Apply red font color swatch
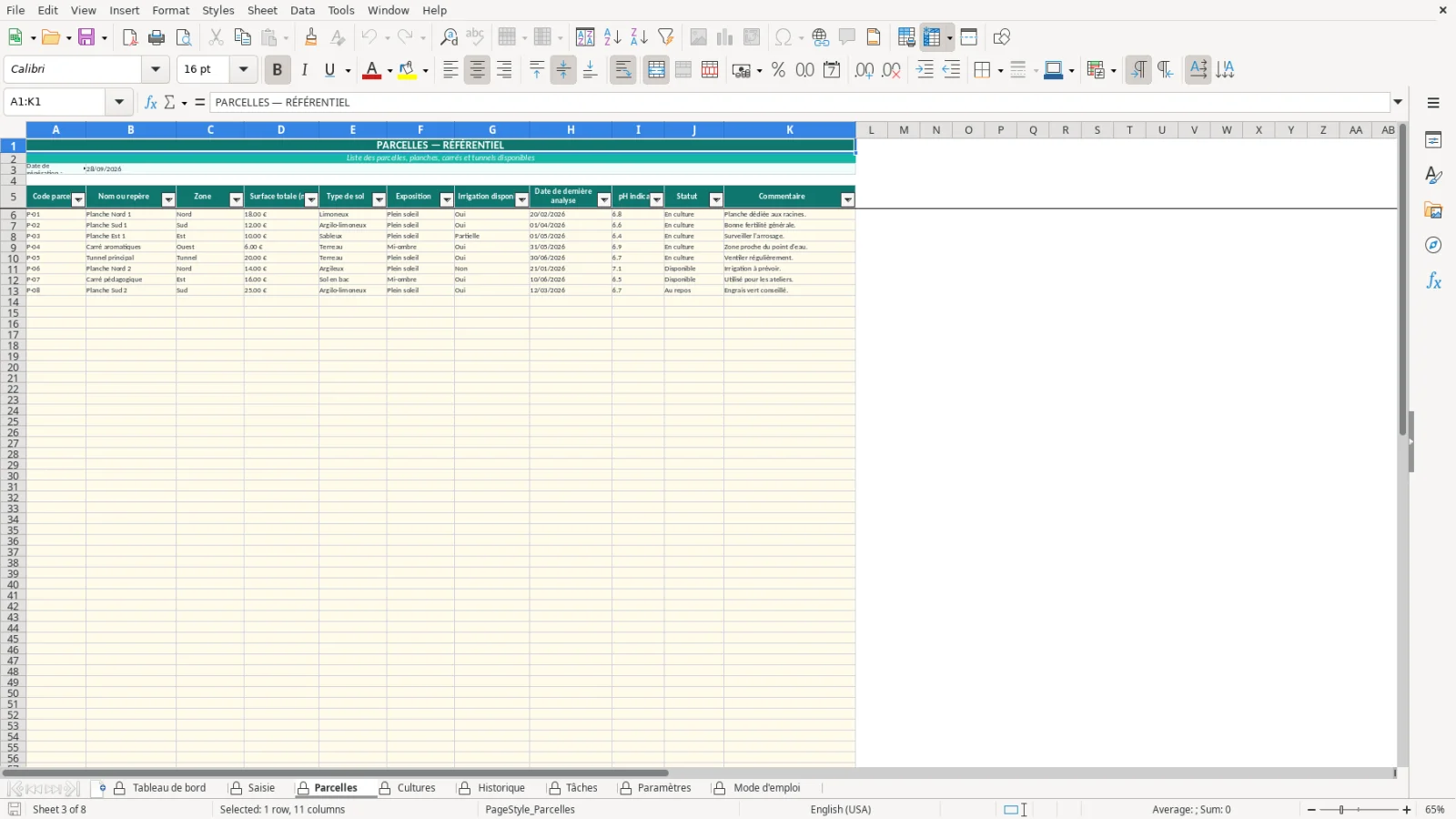Screen dimensions: 1456x819 tap(371, 70)
